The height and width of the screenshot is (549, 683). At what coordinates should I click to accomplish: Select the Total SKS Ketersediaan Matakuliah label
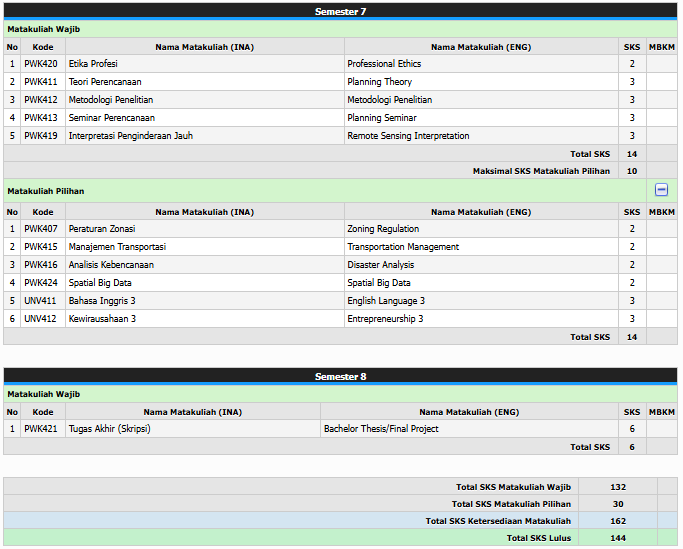pos(498,521)
